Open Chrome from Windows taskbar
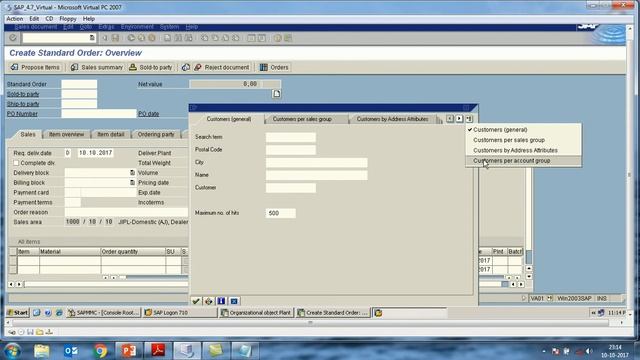640x360 pixels. click(100, 350)
